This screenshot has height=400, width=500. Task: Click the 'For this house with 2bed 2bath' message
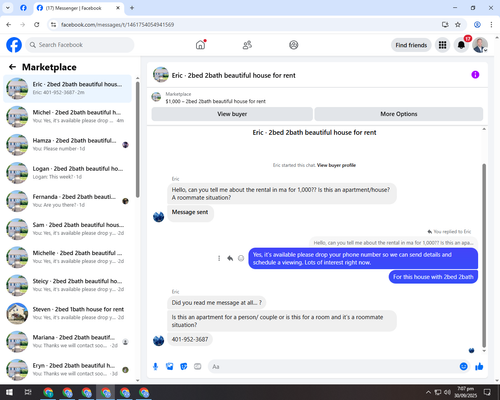(x=433, y=277)
